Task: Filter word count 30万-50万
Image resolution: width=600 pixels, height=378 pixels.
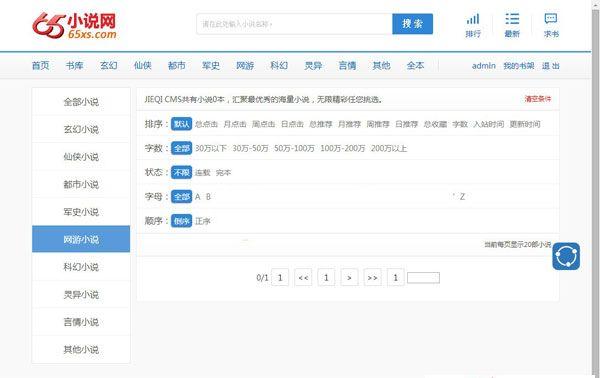Action: click(251, 148)
